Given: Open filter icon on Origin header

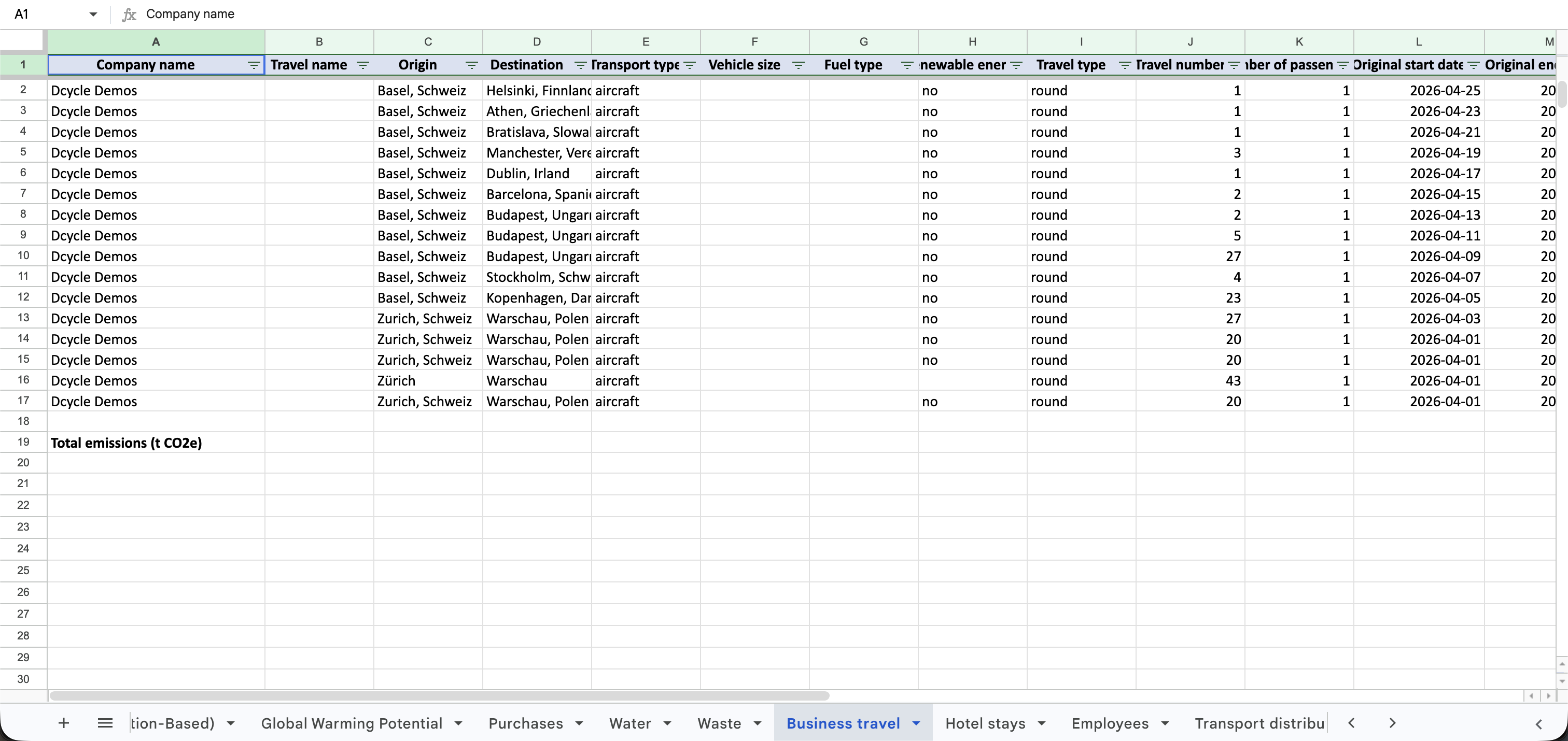Looking at the screenshot, I should 472,65.
